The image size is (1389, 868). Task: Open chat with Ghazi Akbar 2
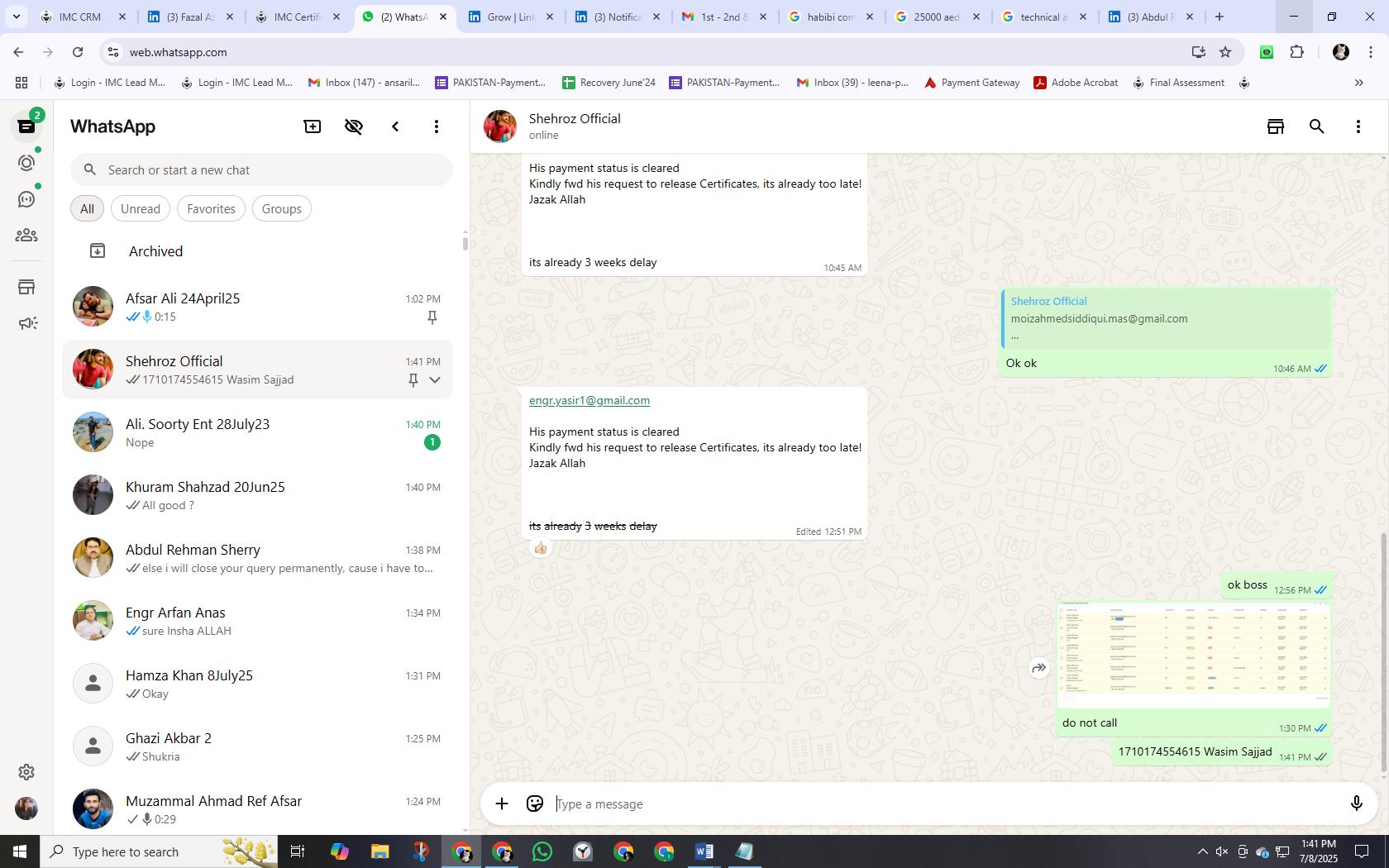click(x=257, y=746)
